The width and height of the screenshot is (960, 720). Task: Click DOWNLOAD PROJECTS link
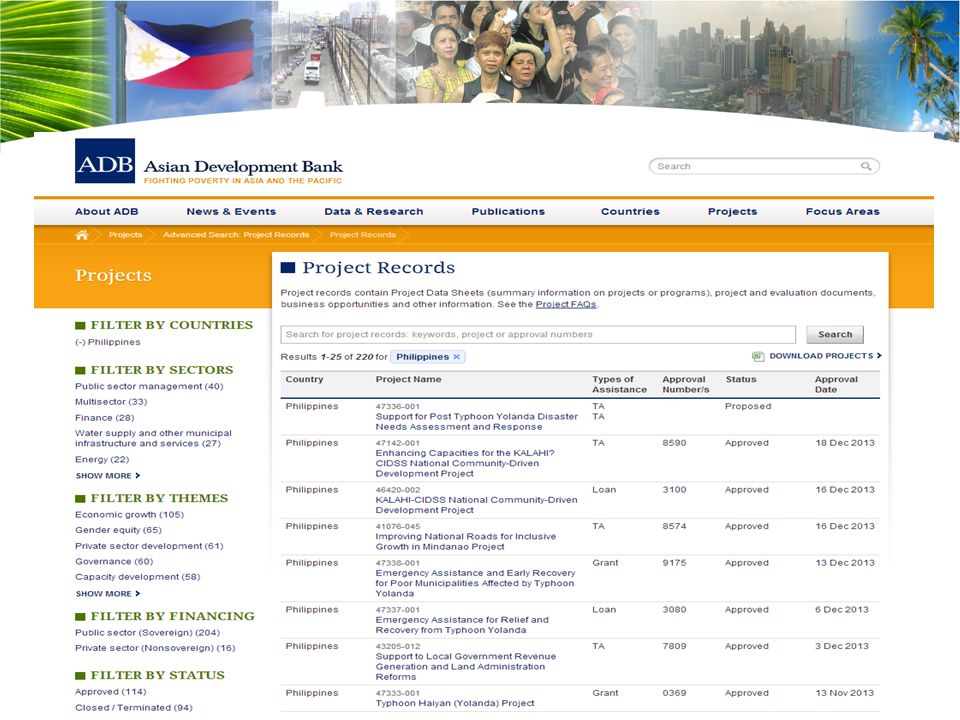pos(825,356)
